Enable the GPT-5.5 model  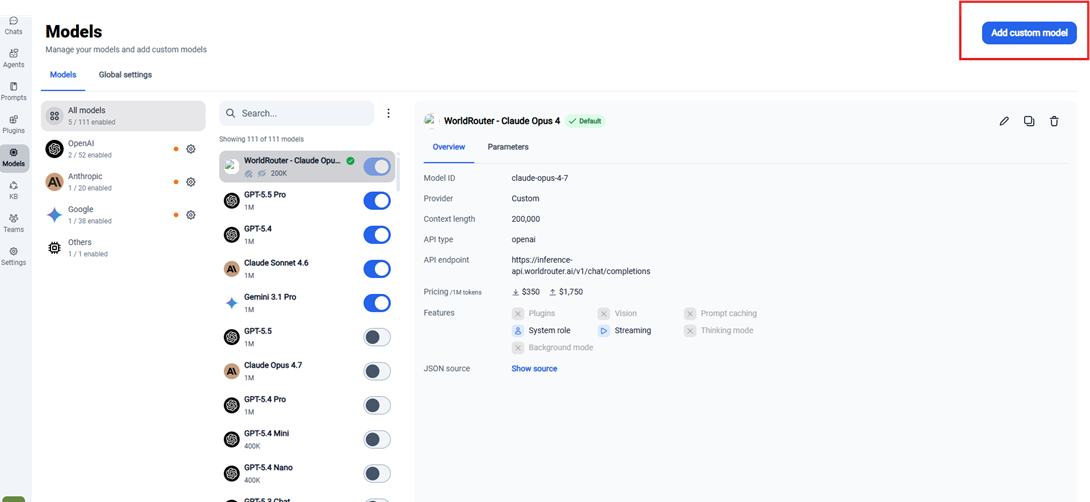click(377, 337)
